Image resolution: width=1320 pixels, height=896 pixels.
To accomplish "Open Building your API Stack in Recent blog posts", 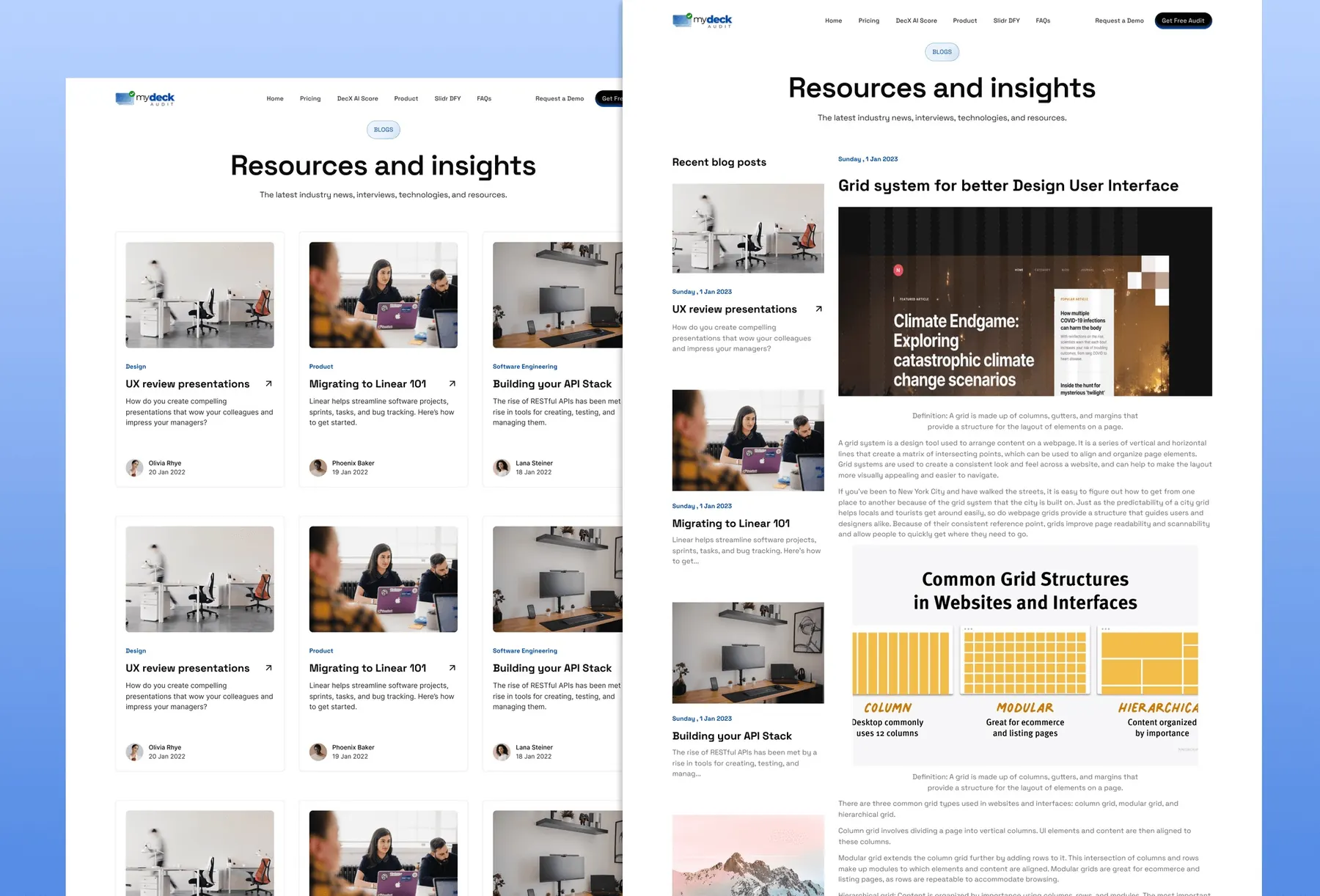I will coord(732,736).
